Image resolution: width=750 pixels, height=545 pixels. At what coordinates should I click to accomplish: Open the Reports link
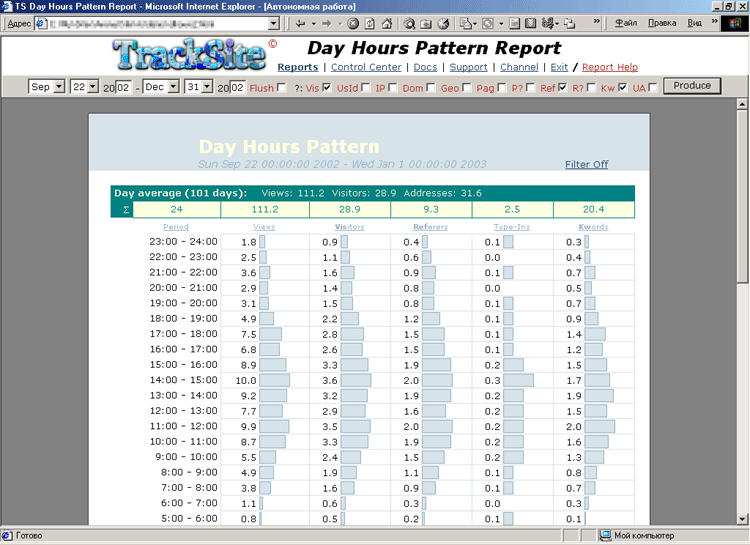(x=298, y=67)
